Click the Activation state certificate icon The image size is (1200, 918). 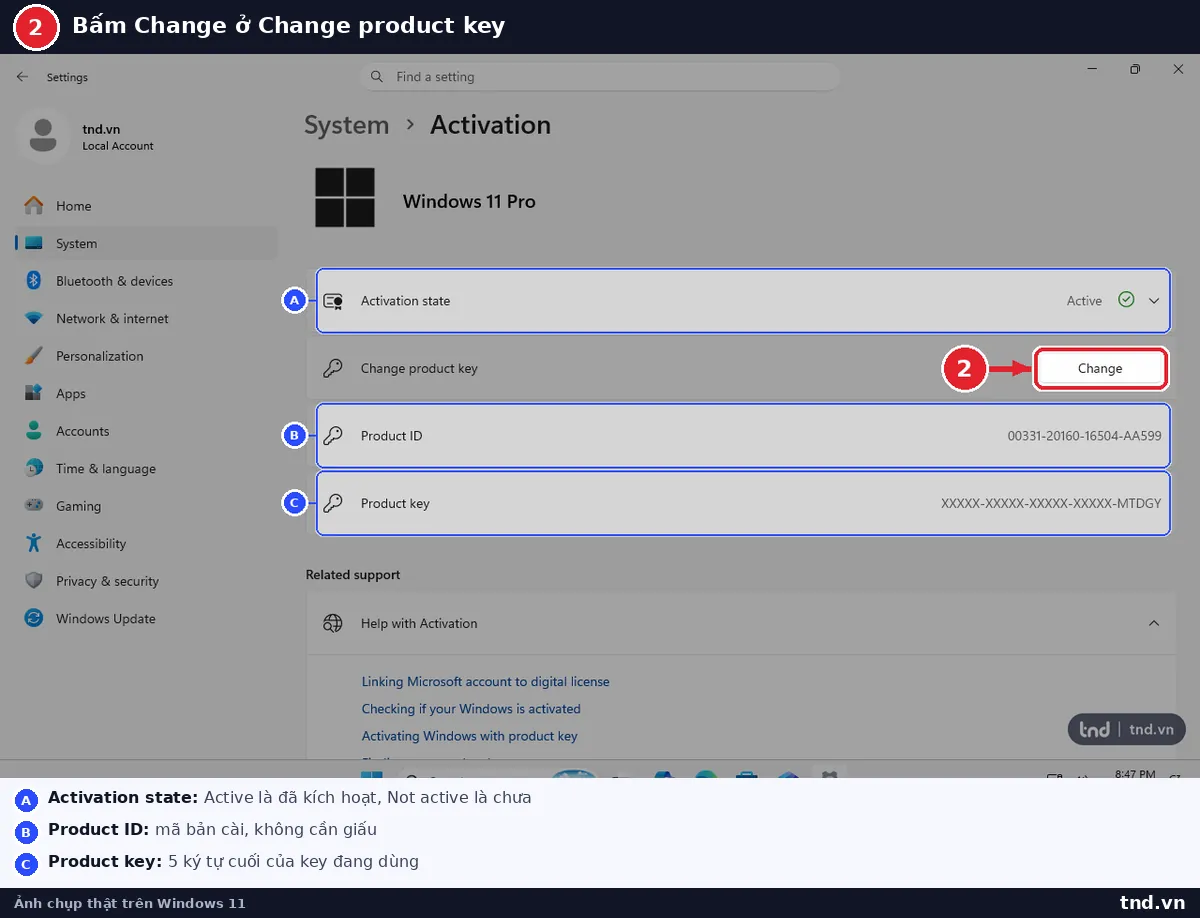click(333, 300)
